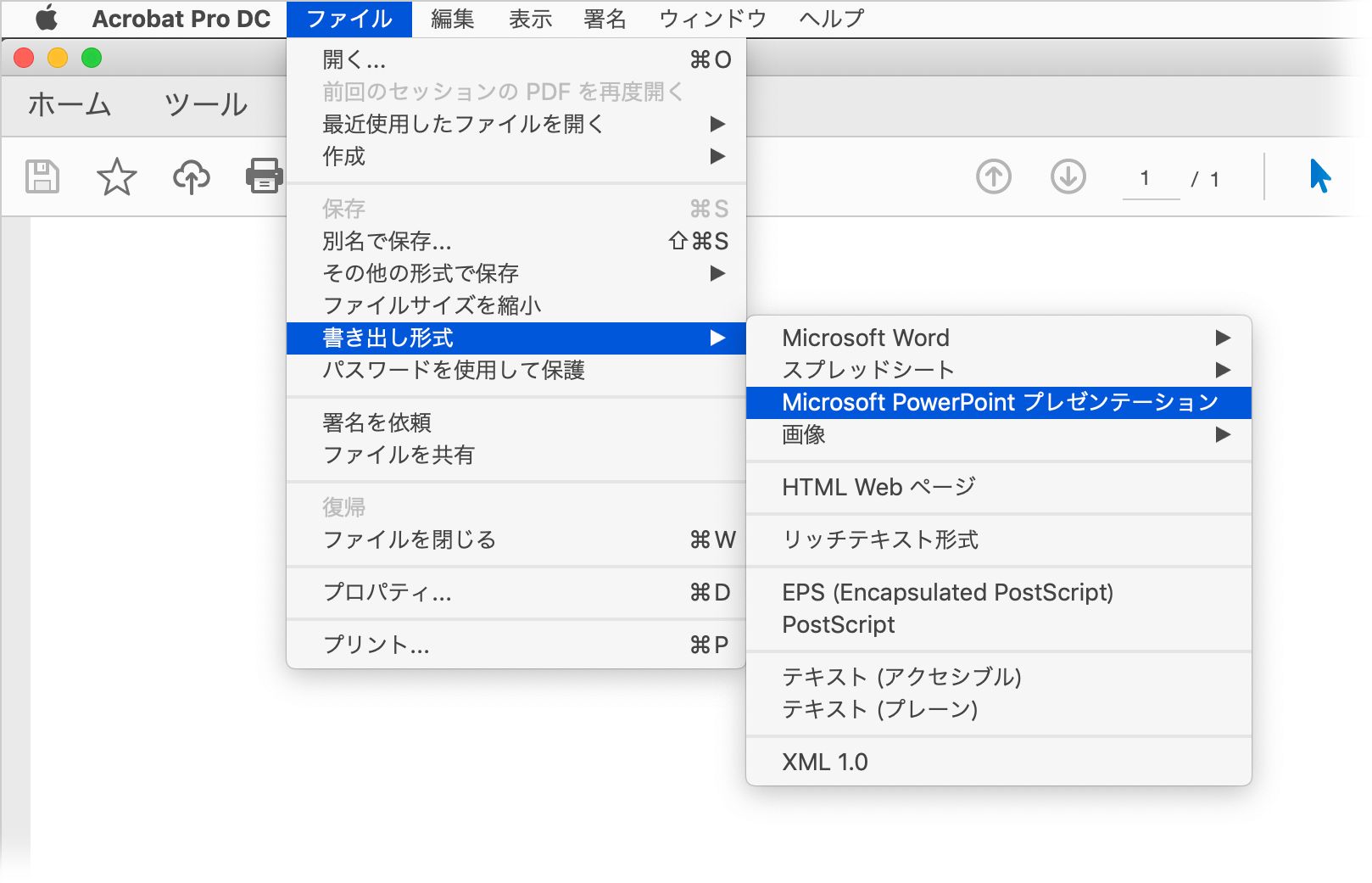Expand その他の形式で保存 submenu
This screenshot has width=1372, height=883.
click(x=516, y=273)
